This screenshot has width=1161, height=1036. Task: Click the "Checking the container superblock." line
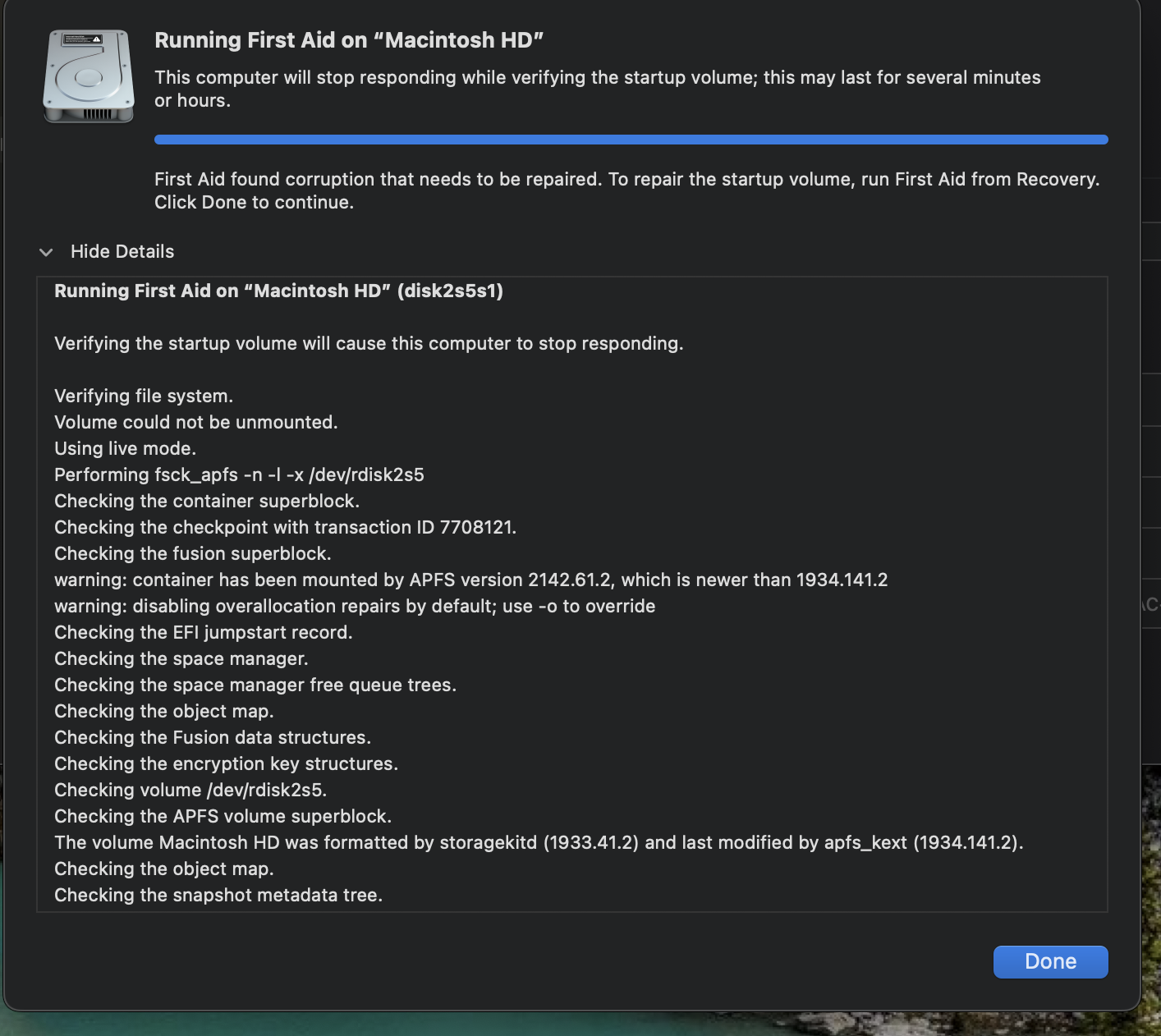point(207,501)
